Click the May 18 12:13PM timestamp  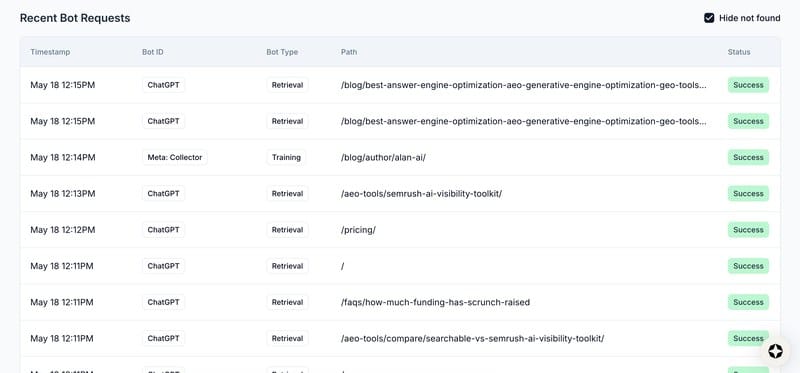point(63,194)
